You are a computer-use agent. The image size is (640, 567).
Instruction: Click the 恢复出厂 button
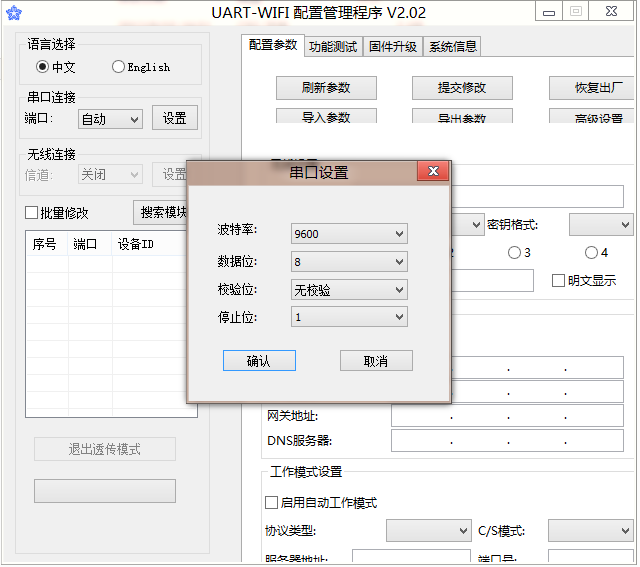(592, 88)
